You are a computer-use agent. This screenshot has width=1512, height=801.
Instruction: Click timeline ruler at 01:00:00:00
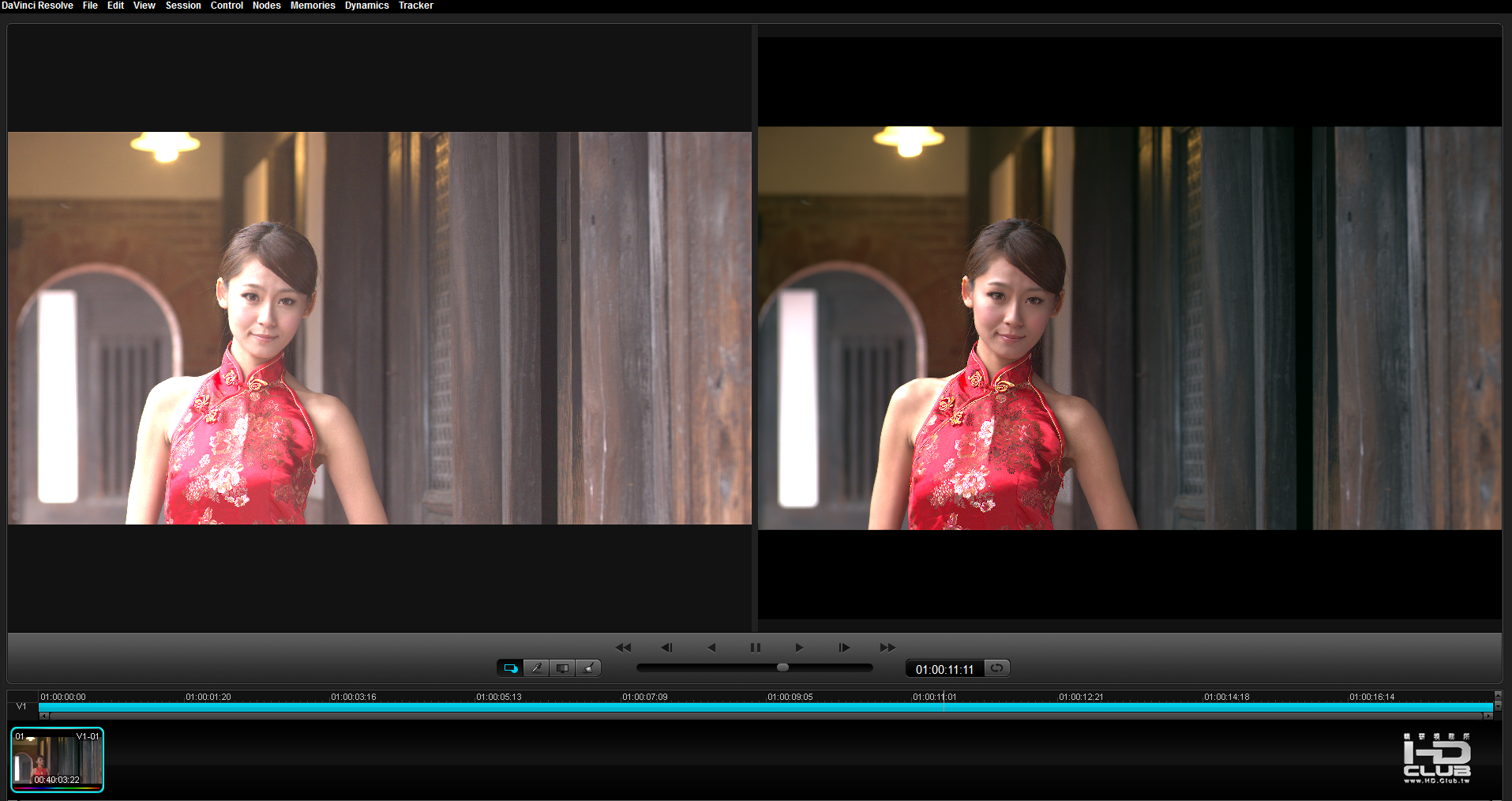63,697
